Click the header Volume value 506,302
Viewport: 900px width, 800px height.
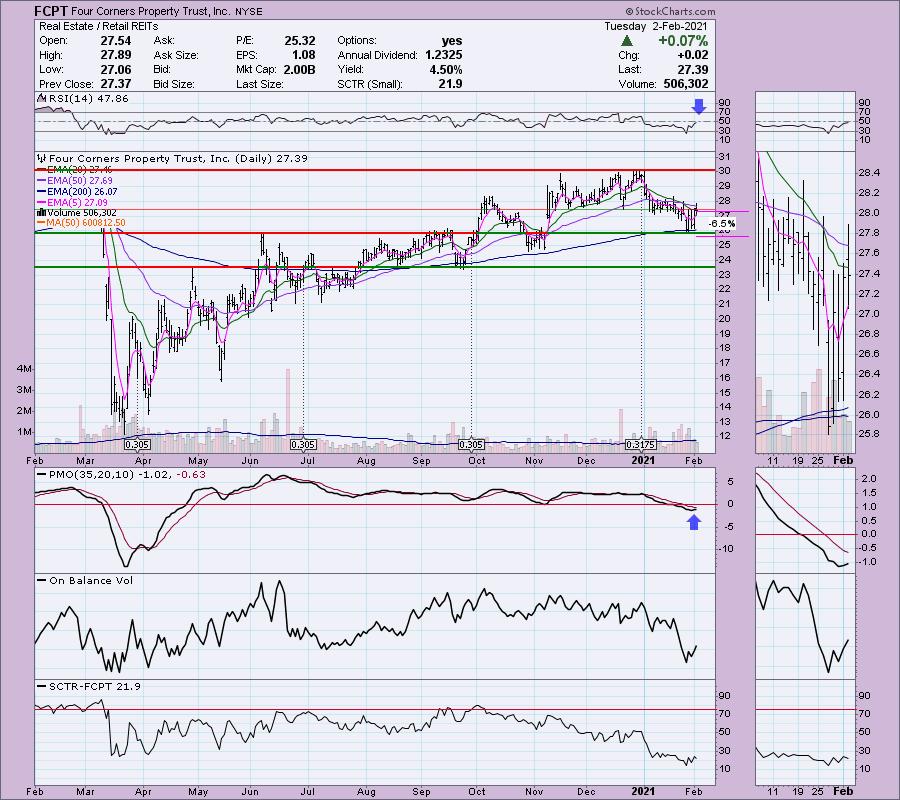click(x=685, y=84)
